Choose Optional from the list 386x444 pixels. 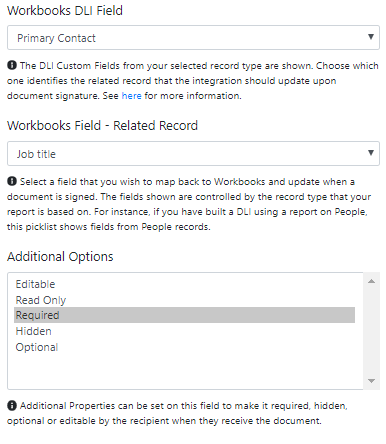184,347
